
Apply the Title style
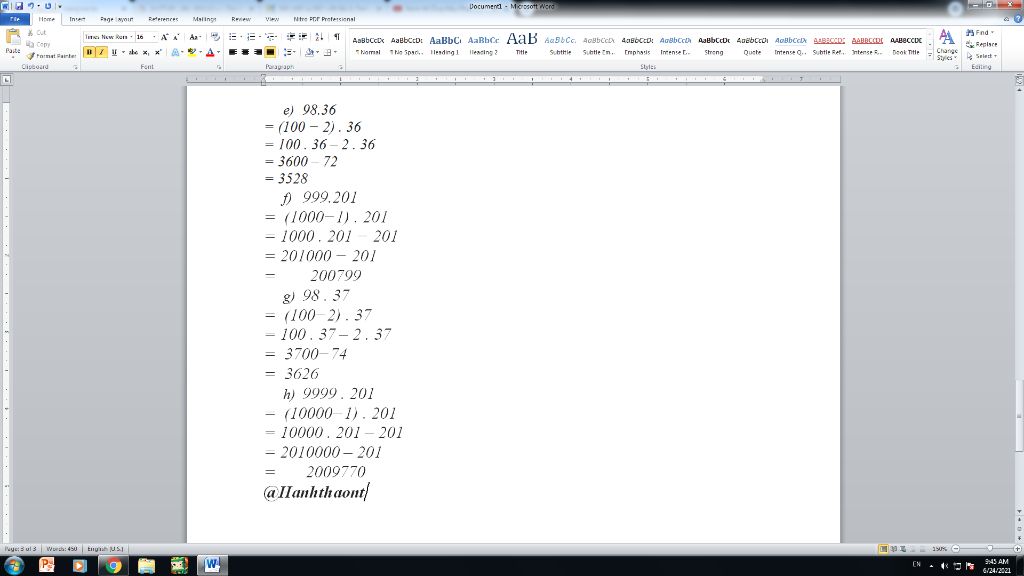tap(522, 44)
